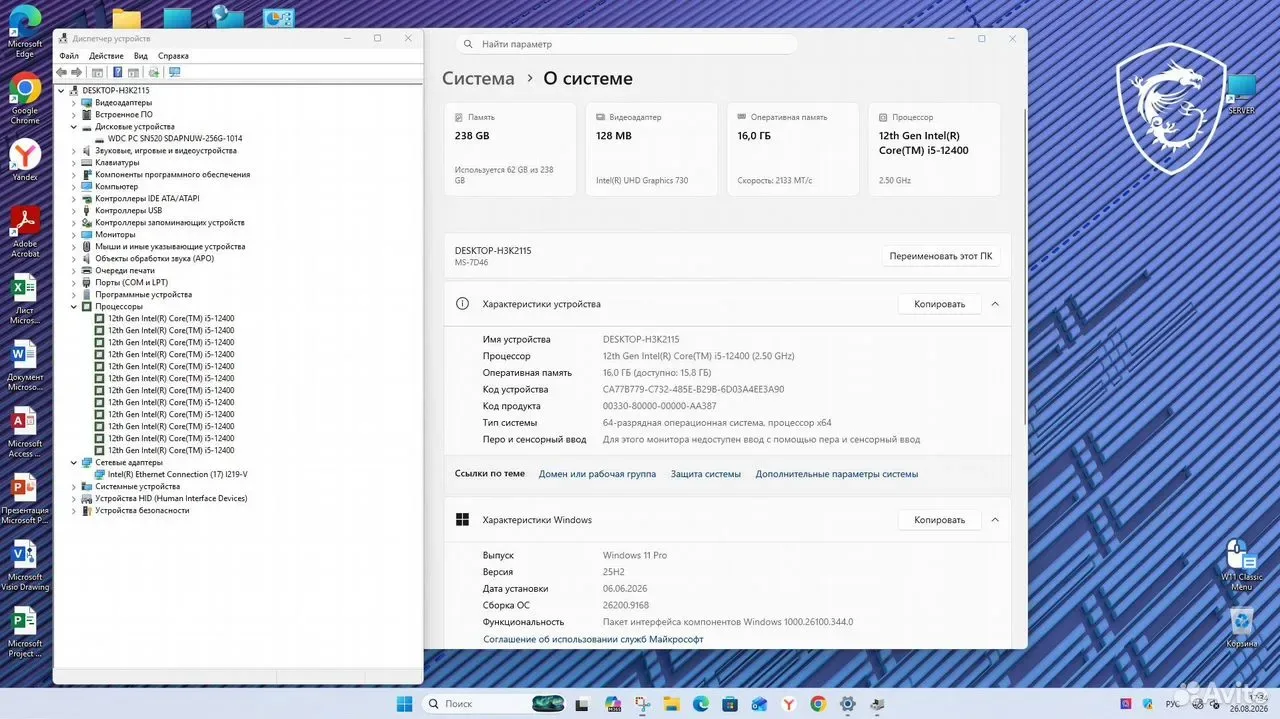1280x719 pixels.
Task: Select the W11 Classic Menu desktop icon
Action: tap(1241, 565)
